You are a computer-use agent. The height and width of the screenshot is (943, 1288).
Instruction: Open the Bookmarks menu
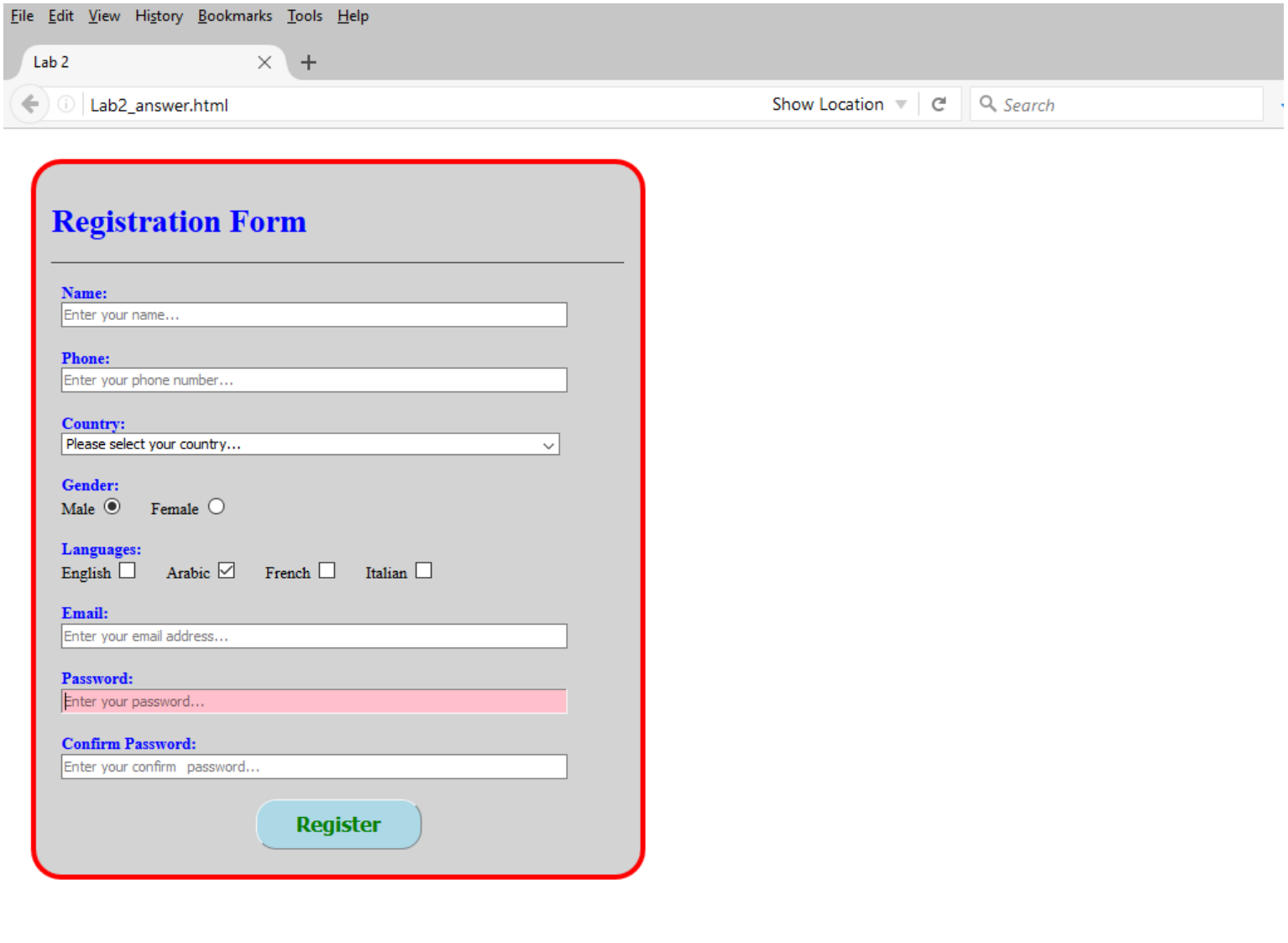(234, 15)
